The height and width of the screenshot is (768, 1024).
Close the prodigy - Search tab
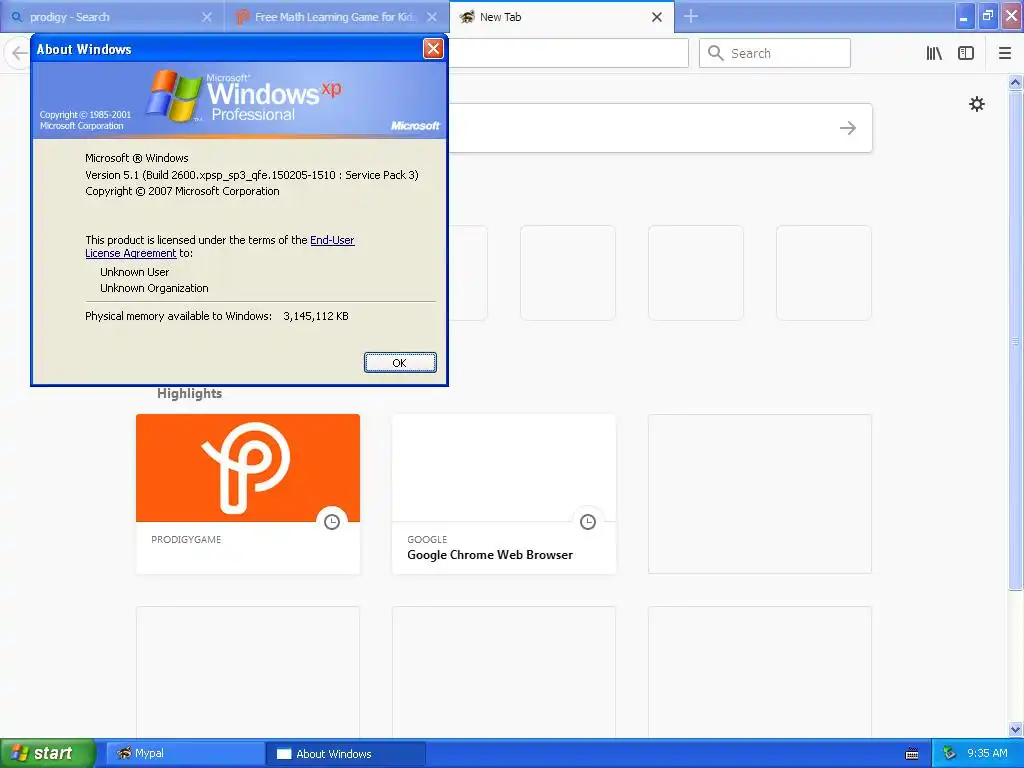tap(207, 17)
